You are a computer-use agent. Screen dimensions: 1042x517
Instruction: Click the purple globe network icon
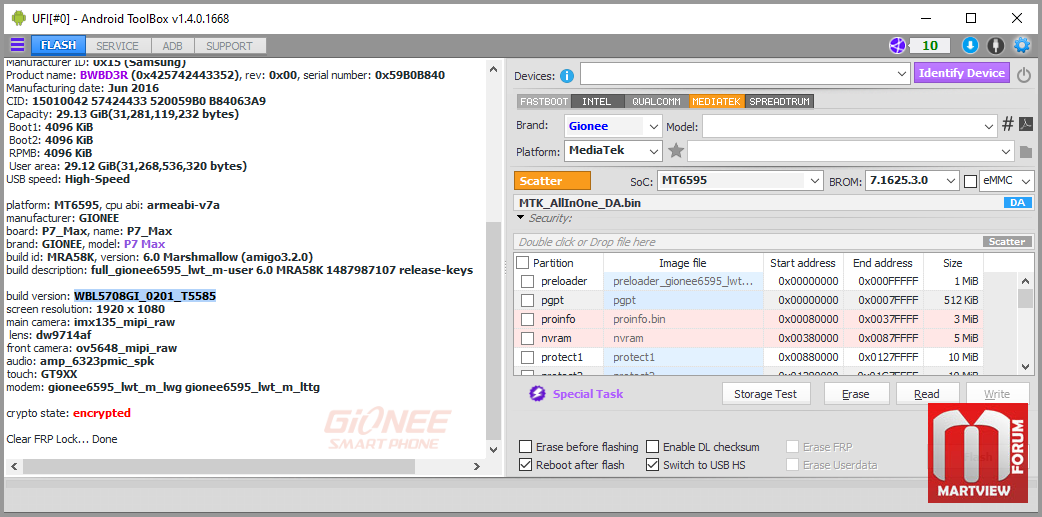coord(898,45)
